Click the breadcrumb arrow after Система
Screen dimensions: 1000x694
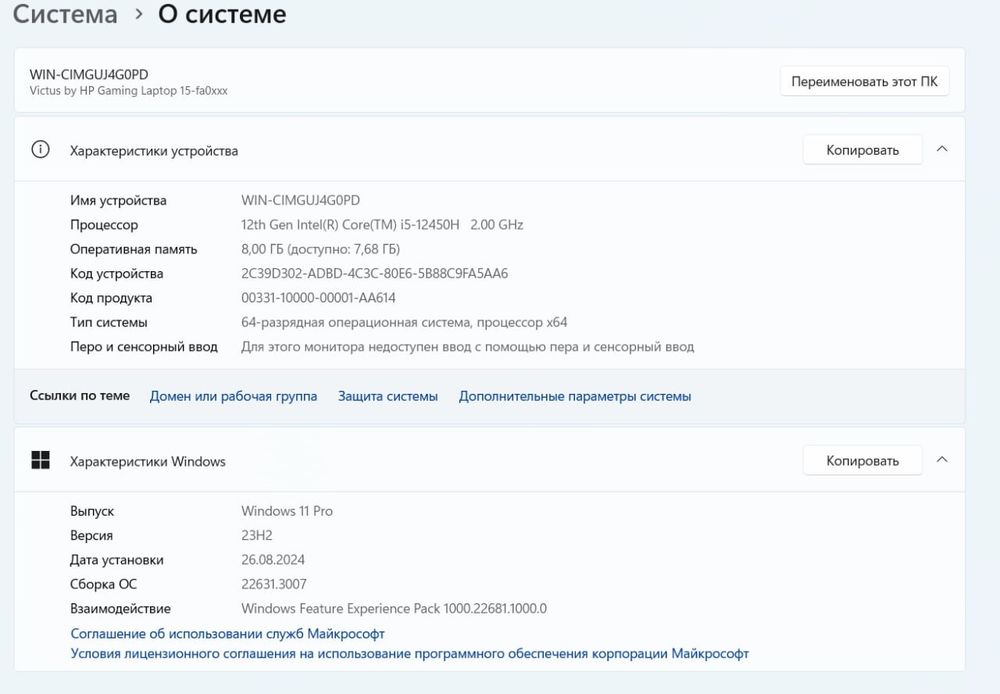(x=138, y=14)
